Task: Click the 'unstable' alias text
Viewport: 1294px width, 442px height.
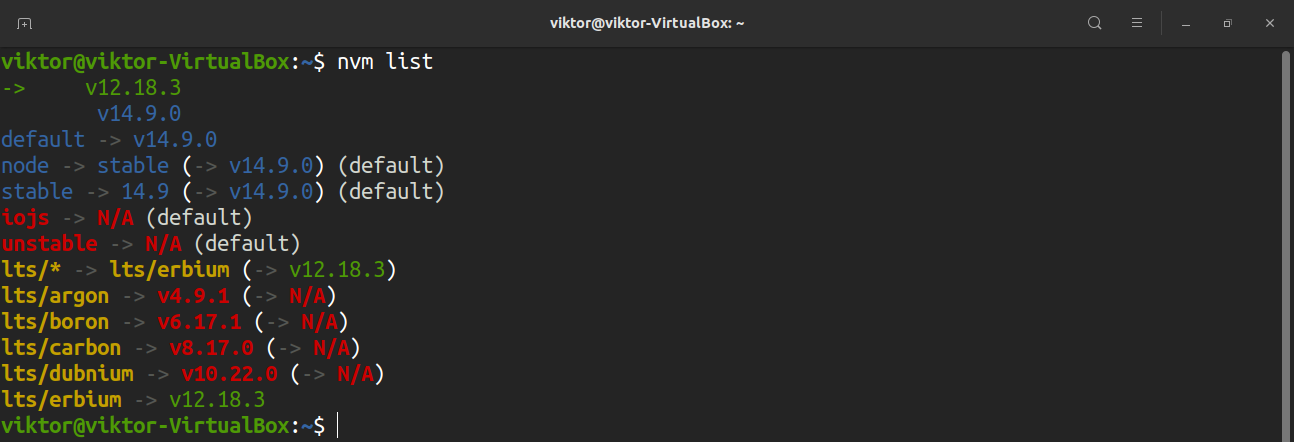Action: tap(49, 243)
